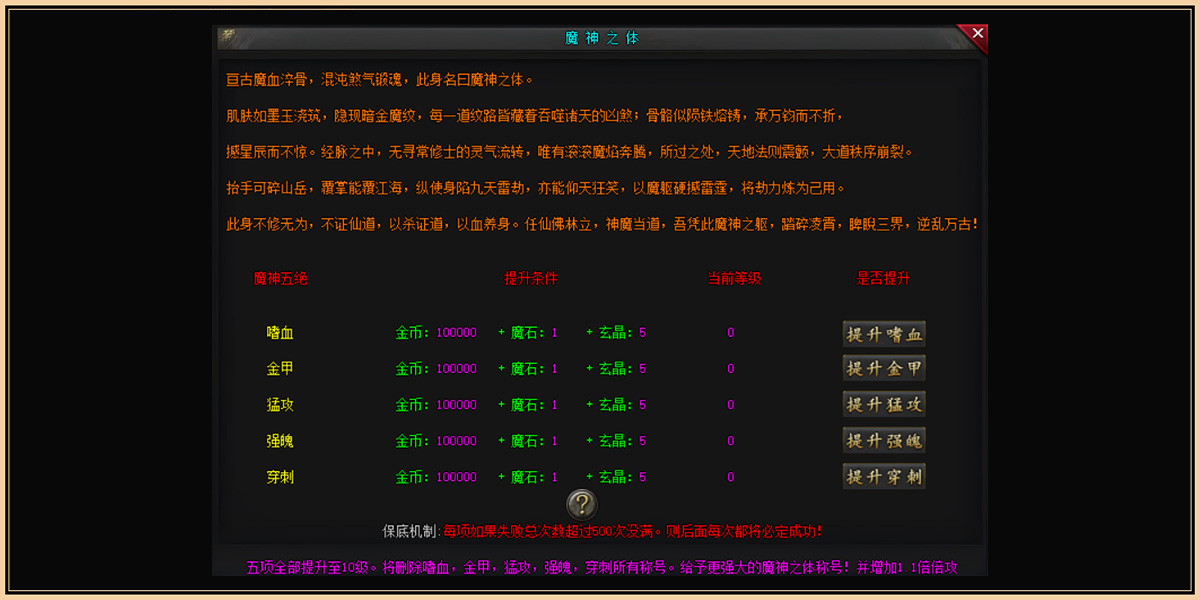Click the 保底机制 label text

click(x=410, y=531)
